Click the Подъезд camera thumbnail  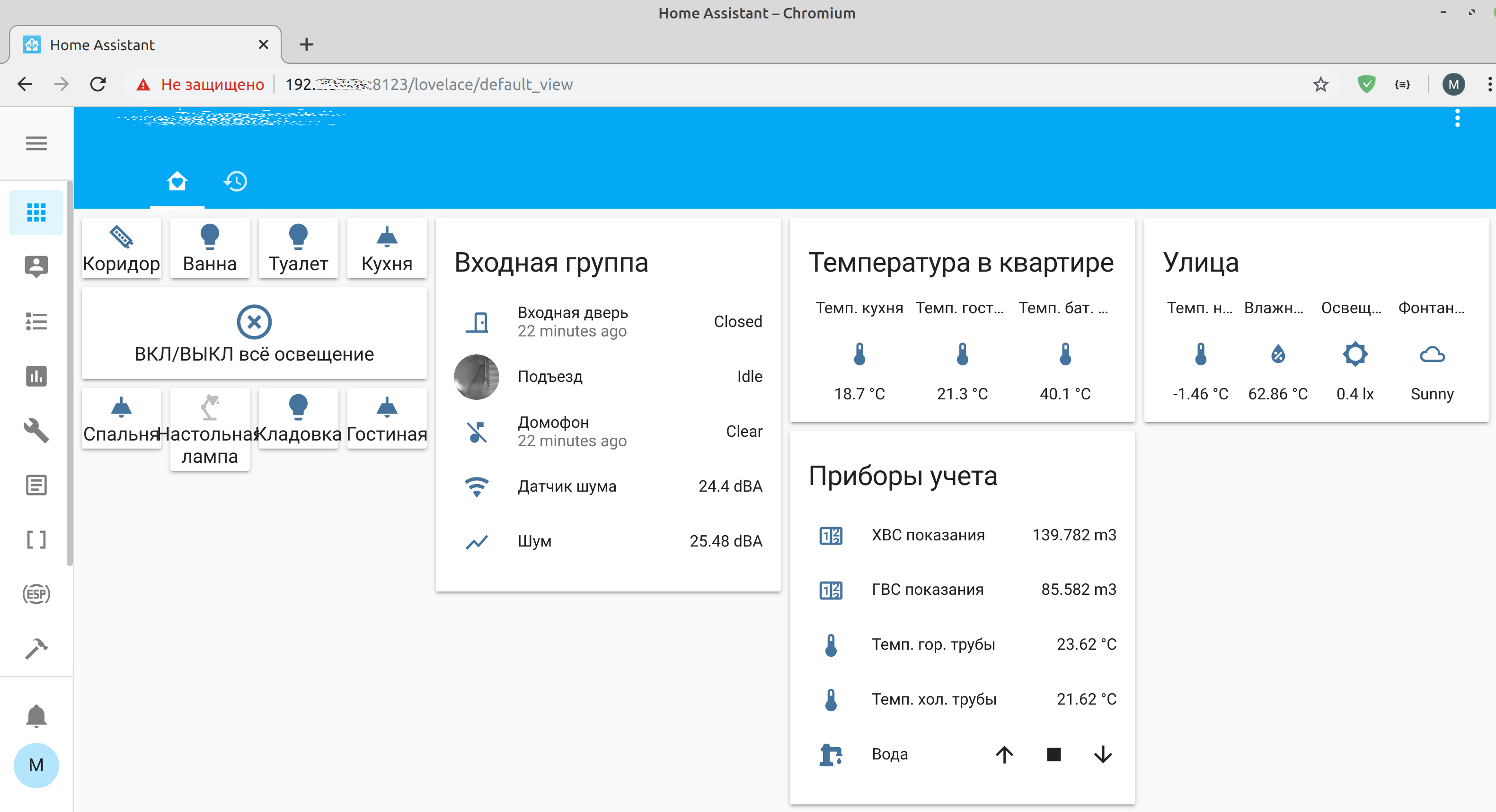pyautogui.click(x=476, y=376)
